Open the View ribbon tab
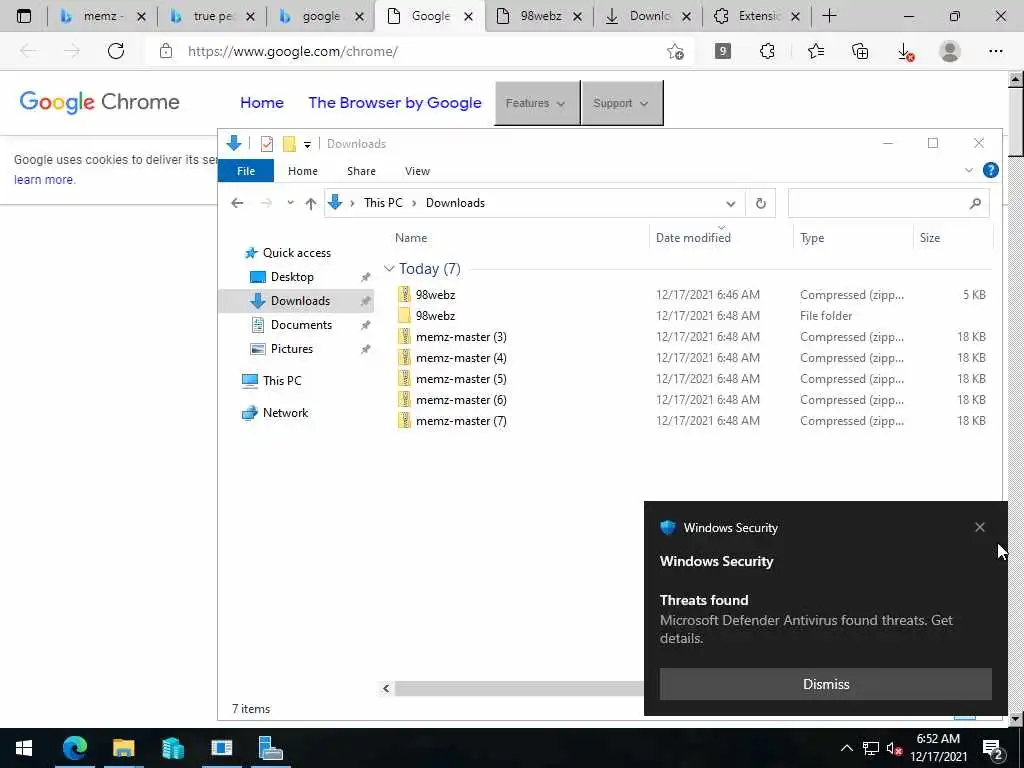 pos(417,171)
